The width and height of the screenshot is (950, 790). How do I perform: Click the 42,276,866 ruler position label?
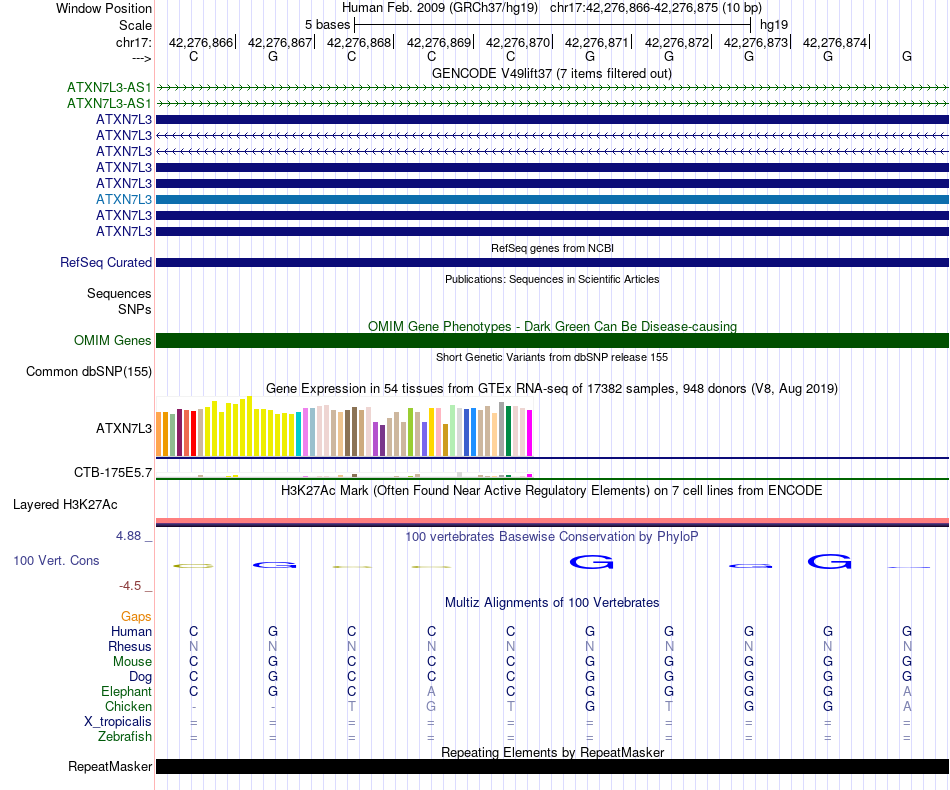coord(201,42)
